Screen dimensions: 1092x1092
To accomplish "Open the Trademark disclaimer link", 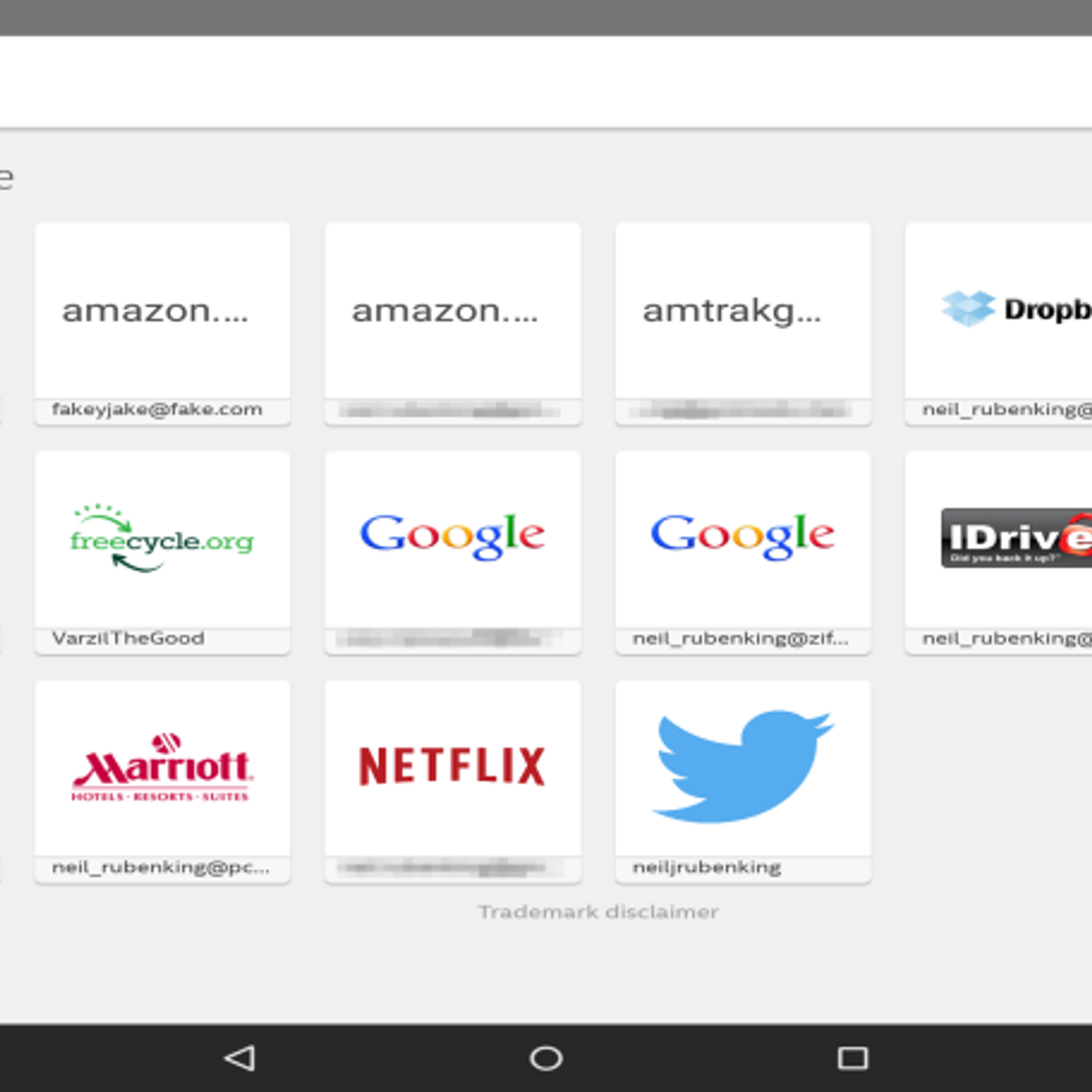I will [x=598, y=912].
